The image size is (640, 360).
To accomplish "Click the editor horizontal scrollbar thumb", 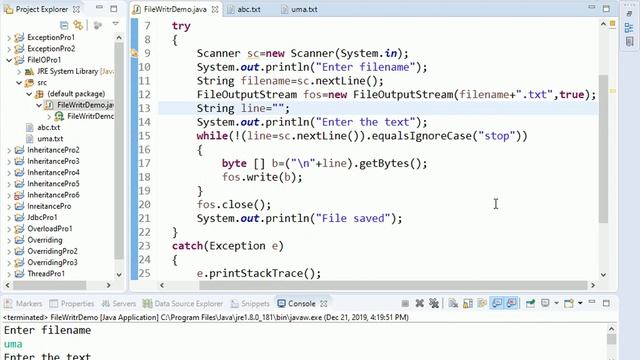I will (x=393, y=285).
